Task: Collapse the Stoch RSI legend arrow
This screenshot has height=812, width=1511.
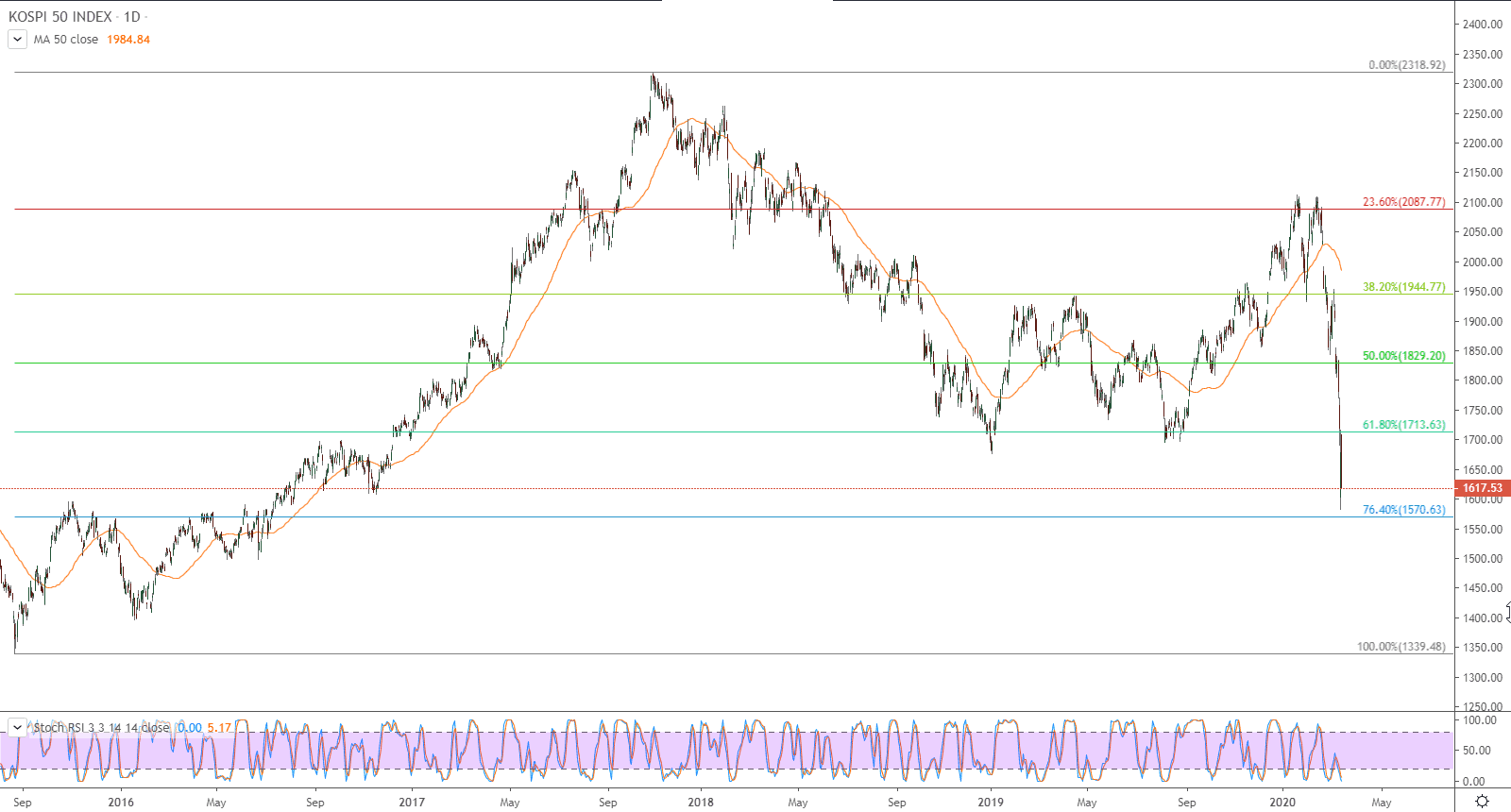Action: 17,727
